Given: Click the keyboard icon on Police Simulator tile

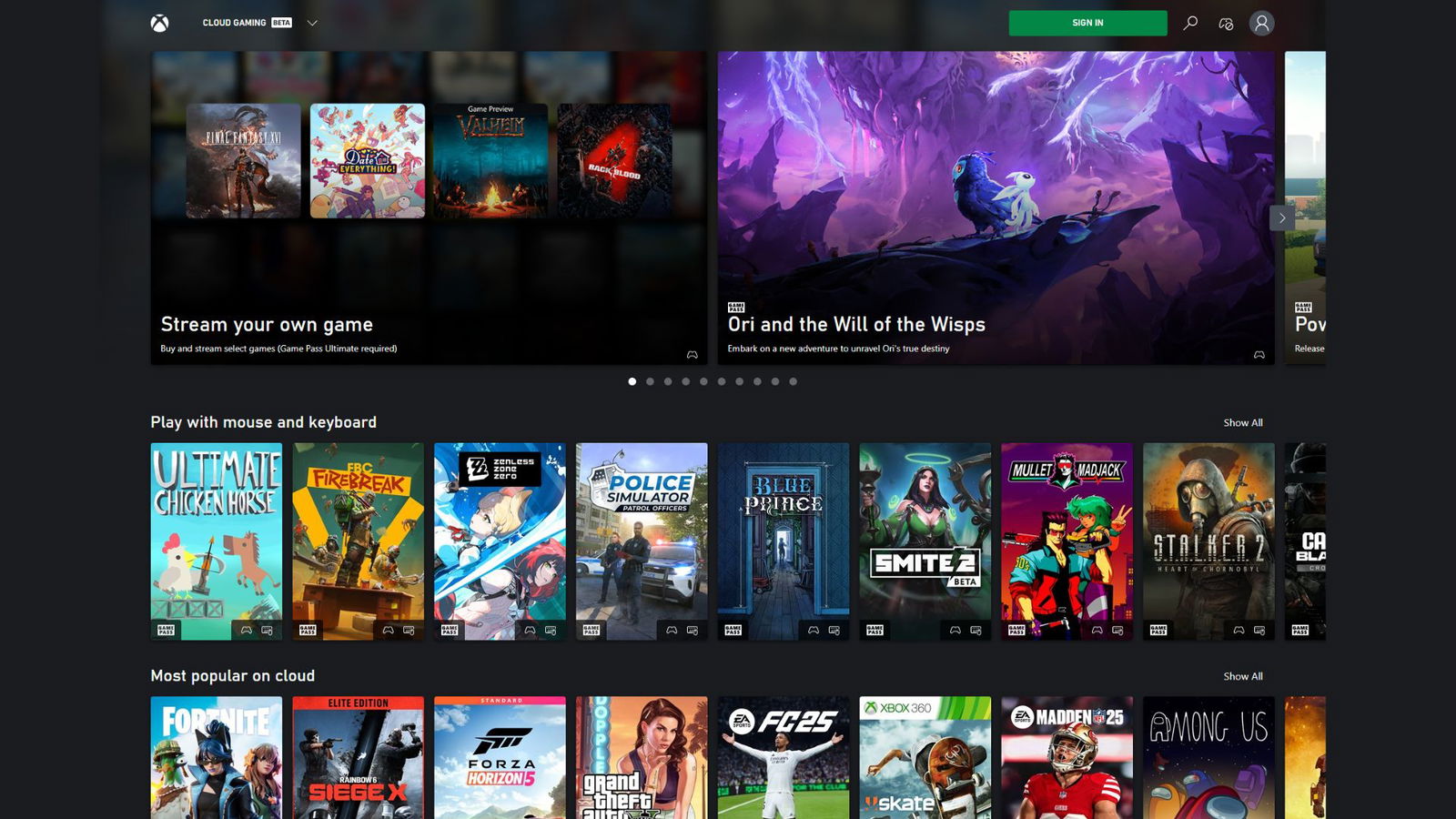Looking at the screenshot, I should pos(693,628).
